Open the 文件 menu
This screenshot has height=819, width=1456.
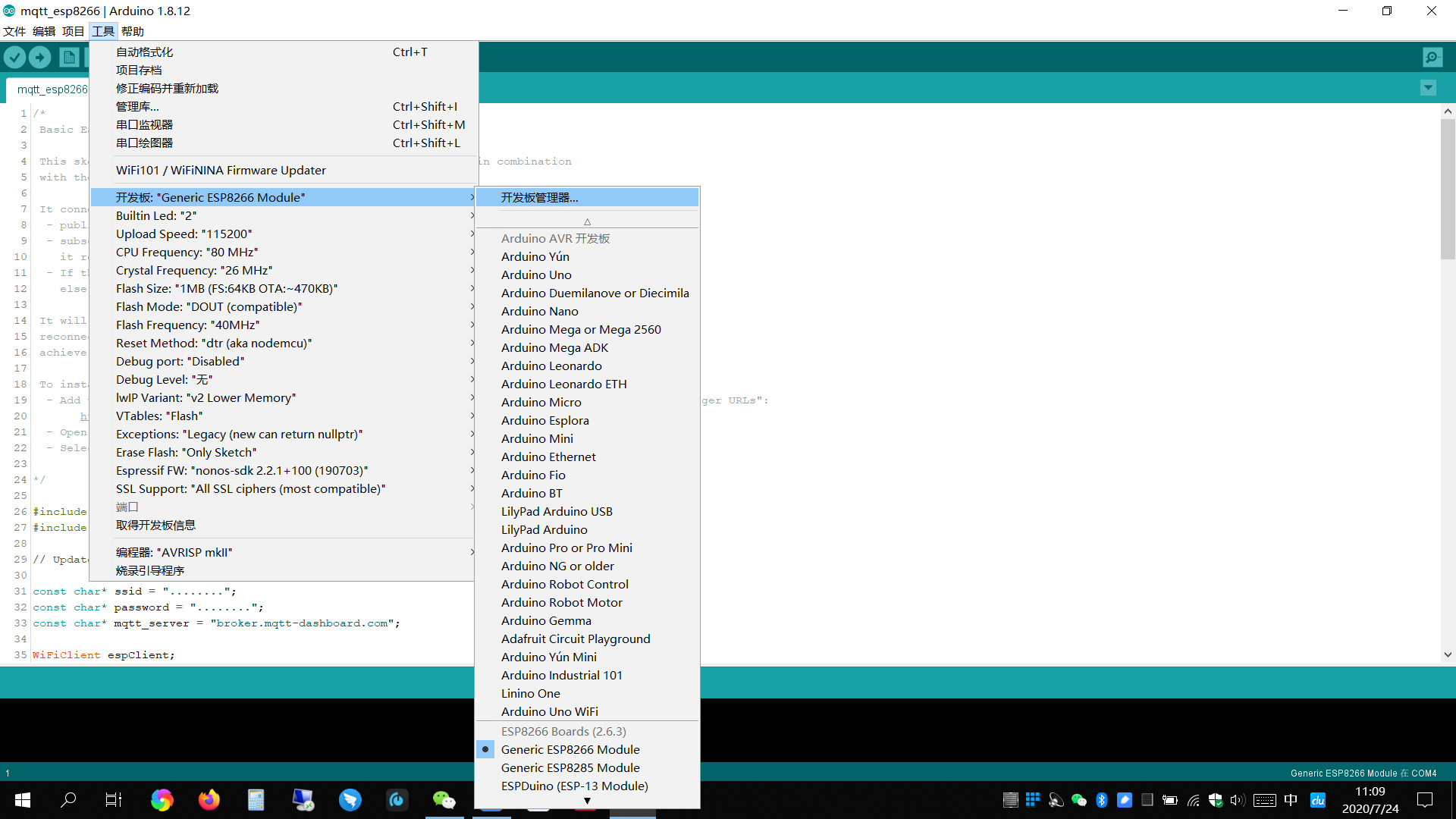point(14,31)
